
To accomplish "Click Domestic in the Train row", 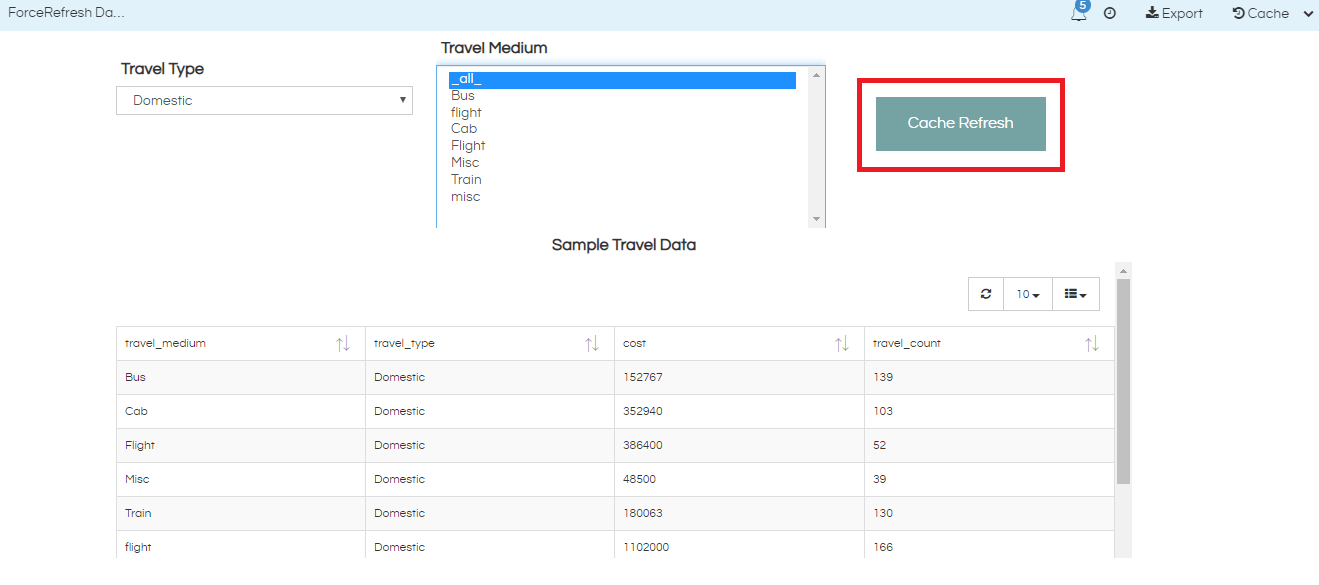I will (x=400, y=514).
